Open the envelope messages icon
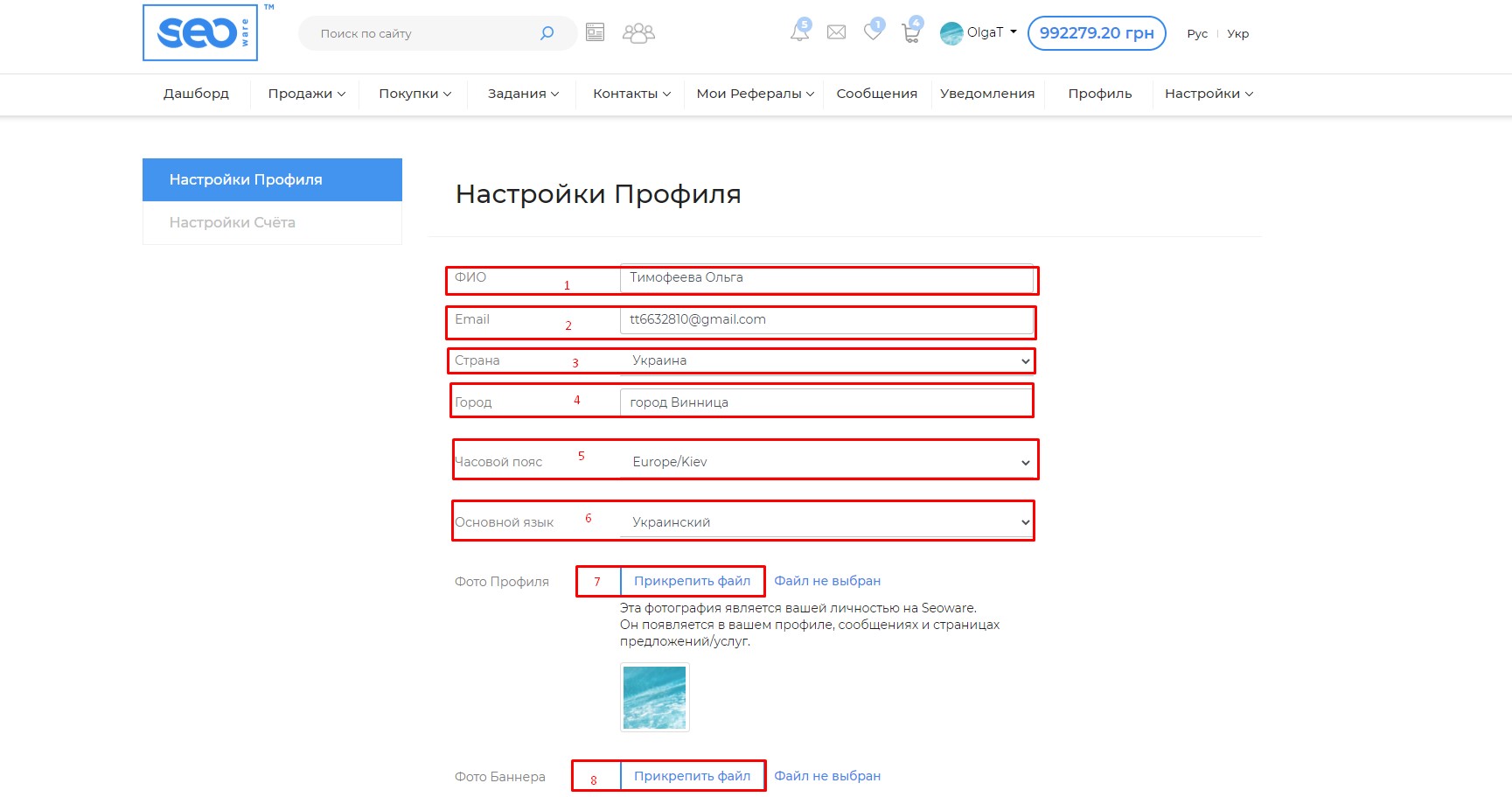 coord(836,32)
